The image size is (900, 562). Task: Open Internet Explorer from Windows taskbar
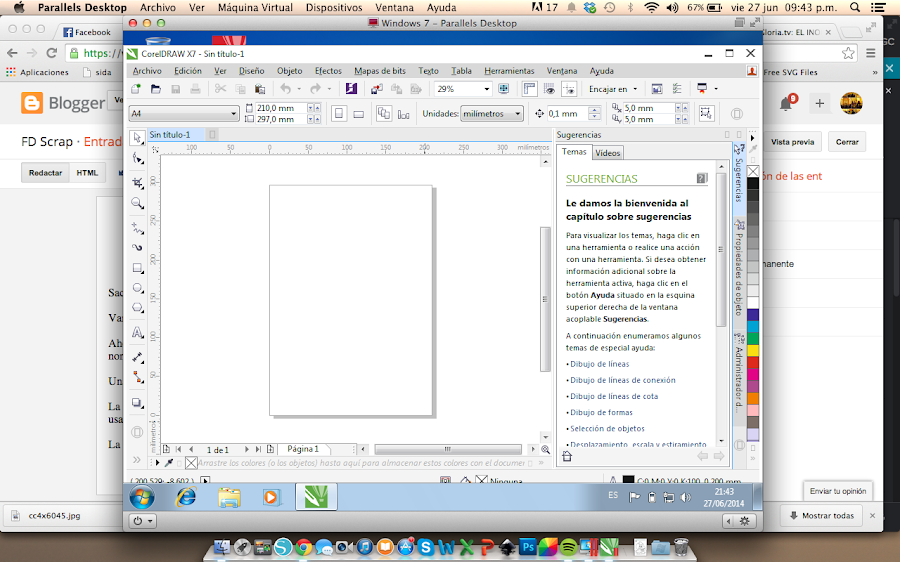185,497
